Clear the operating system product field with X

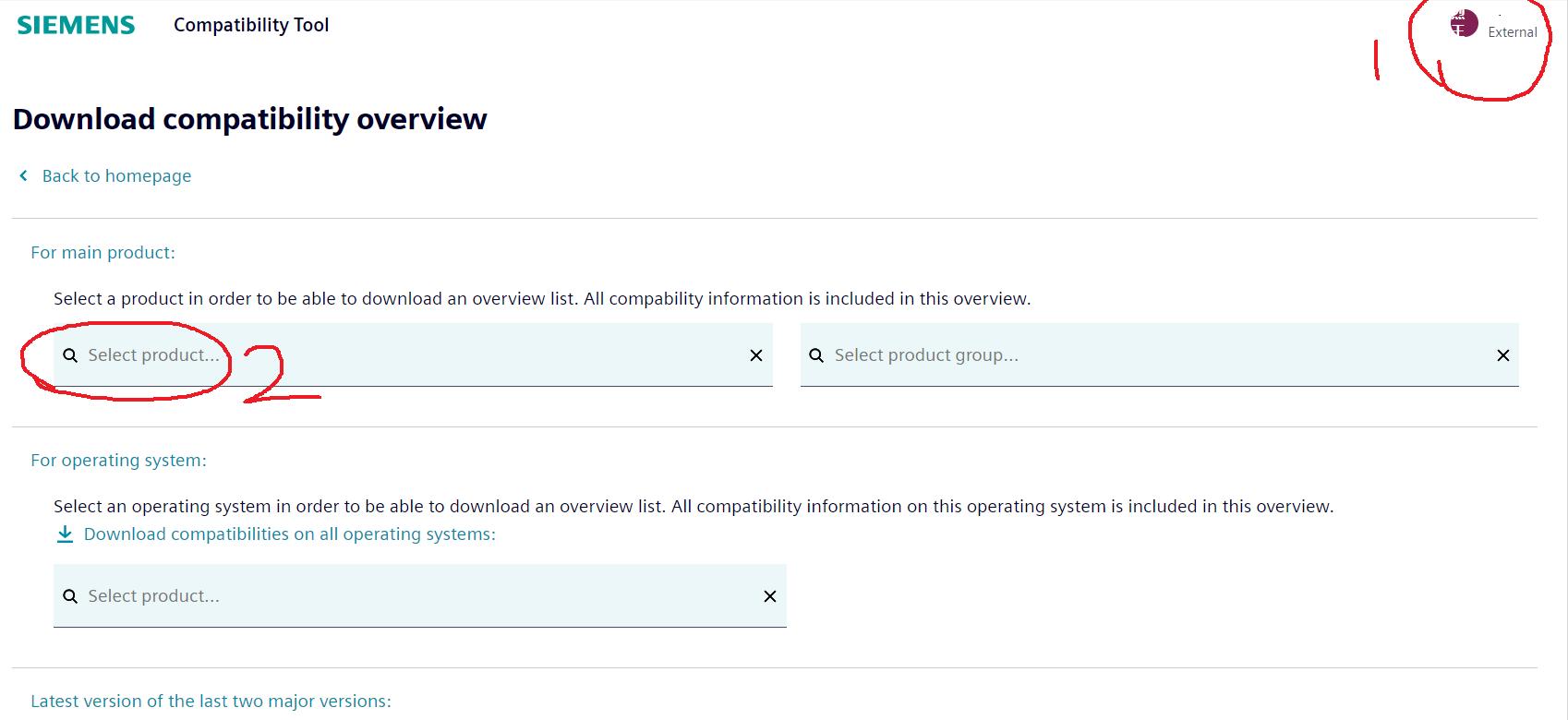pos(770,596)
